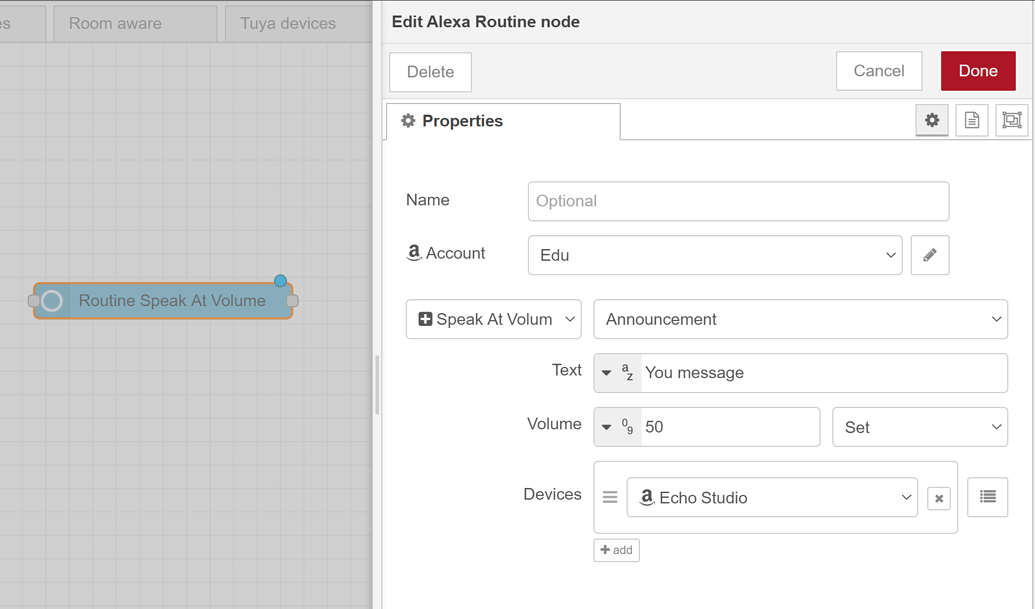Open the Set volume mode dropdown
The height and width of the screenshot is (609, 1035).
coord(919,427)
